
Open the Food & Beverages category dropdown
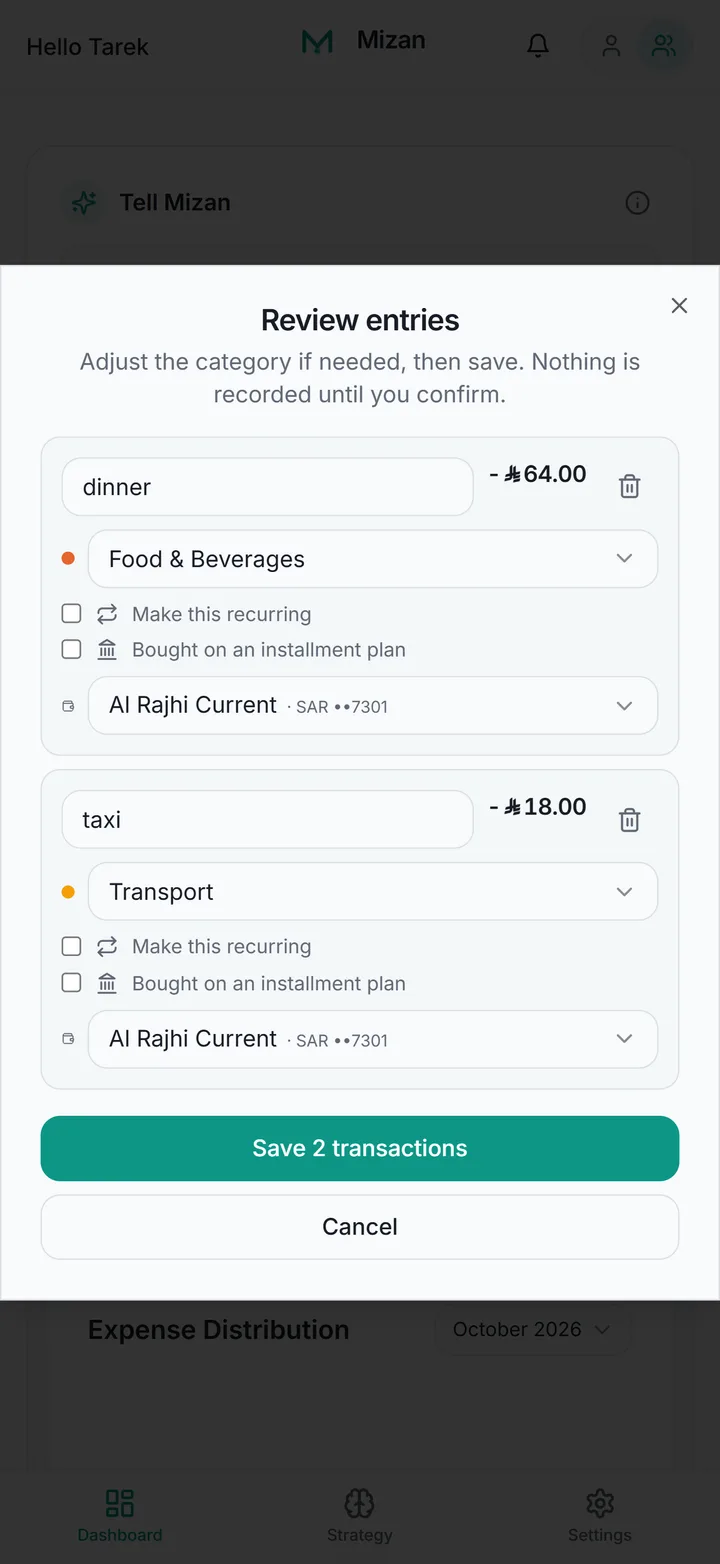(x=373, y=559)
